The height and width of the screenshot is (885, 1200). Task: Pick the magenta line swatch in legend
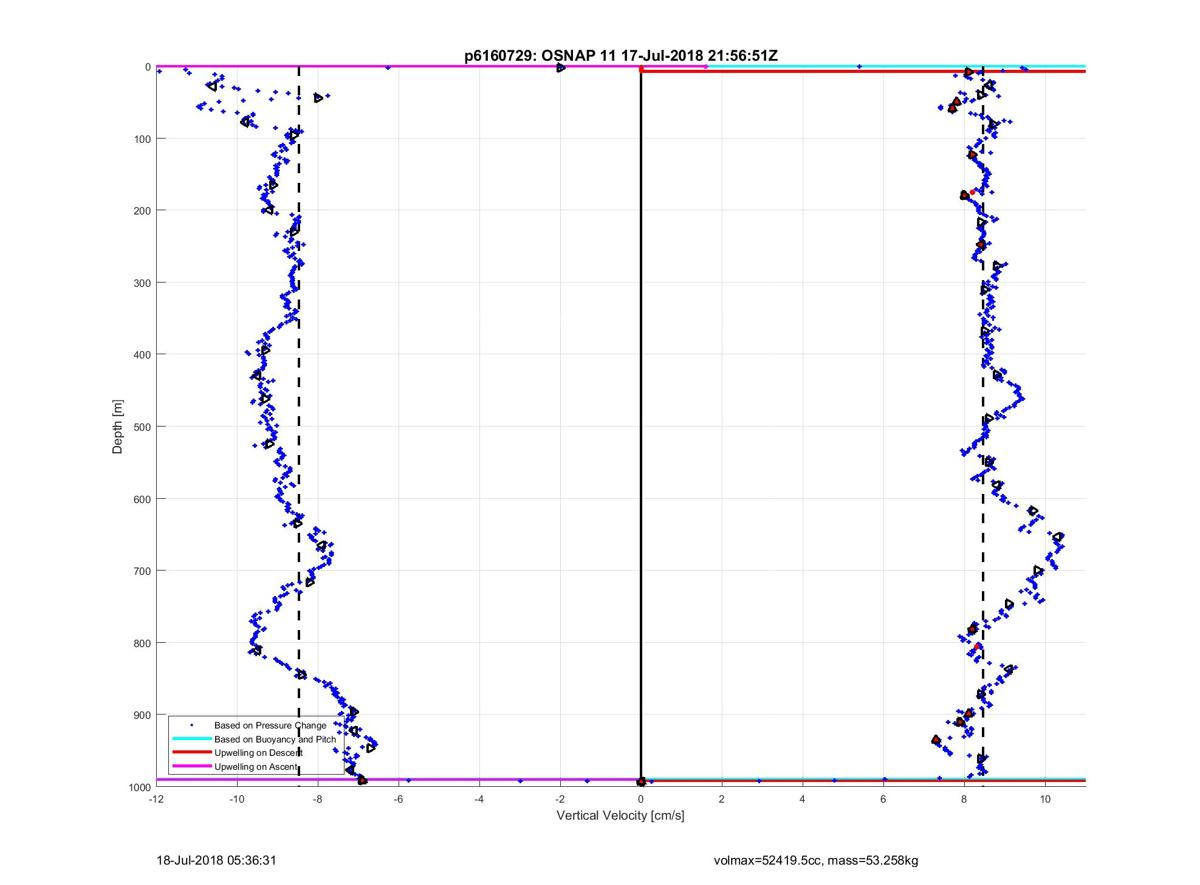(x=191, y=766)
